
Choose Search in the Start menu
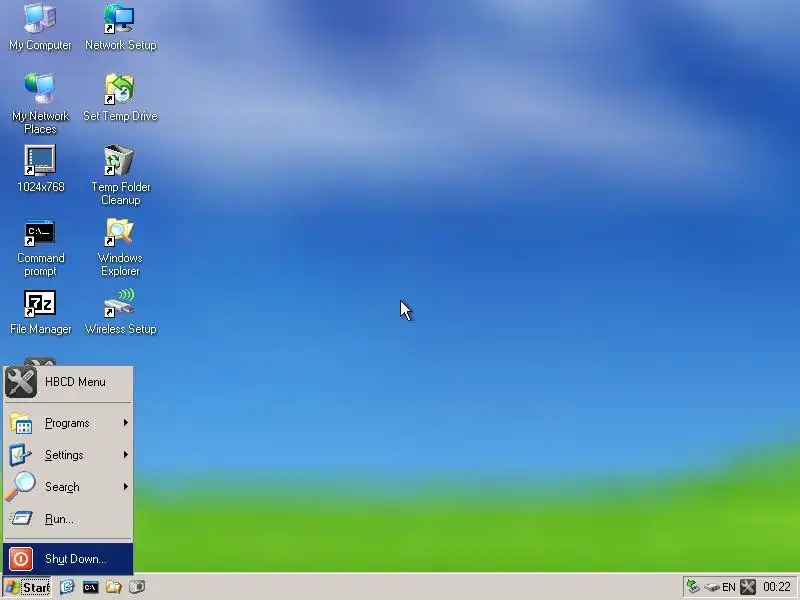coord(68,487)
